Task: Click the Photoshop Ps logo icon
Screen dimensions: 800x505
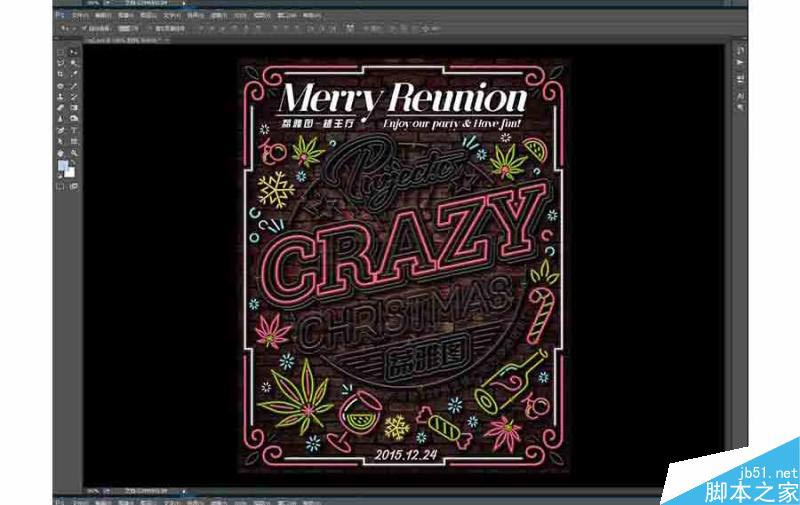Action: pos(60,15)
